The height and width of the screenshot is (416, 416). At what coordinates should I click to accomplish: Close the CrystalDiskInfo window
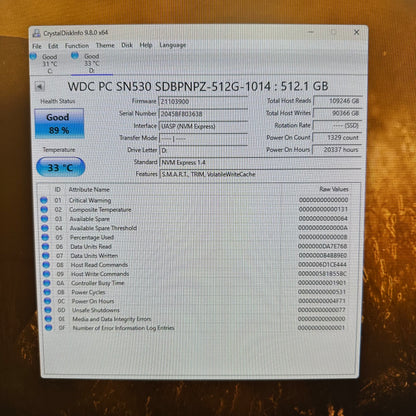(356, 32)
